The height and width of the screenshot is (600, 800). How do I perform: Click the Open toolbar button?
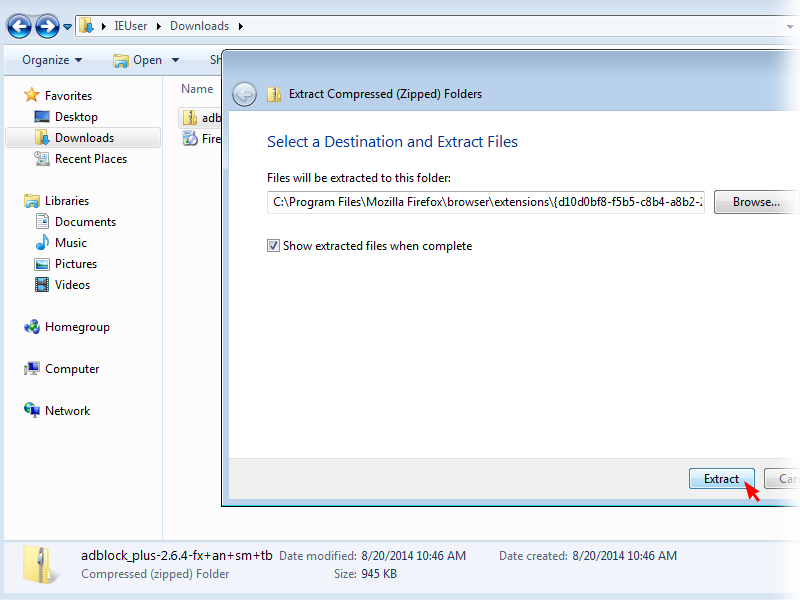click(138, 60)
